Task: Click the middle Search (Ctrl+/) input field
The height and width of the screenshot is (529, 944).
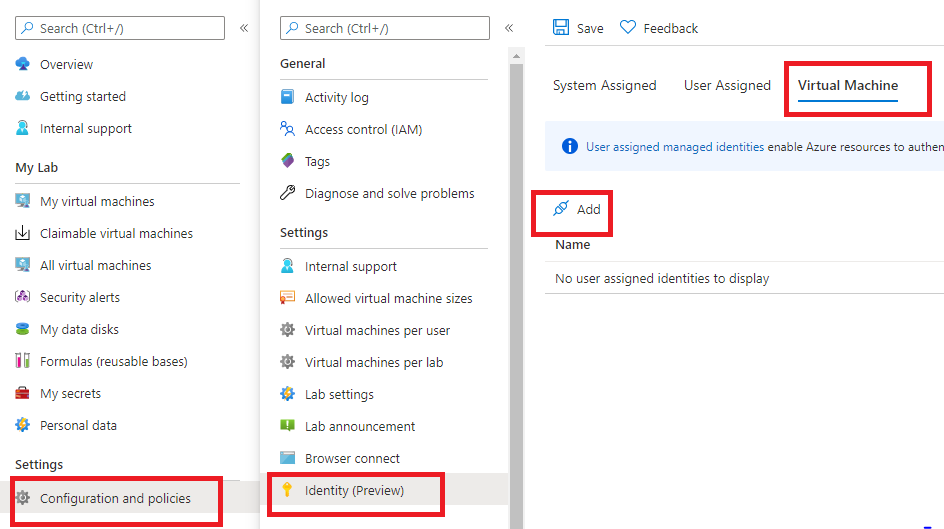Action: (385, 28)
